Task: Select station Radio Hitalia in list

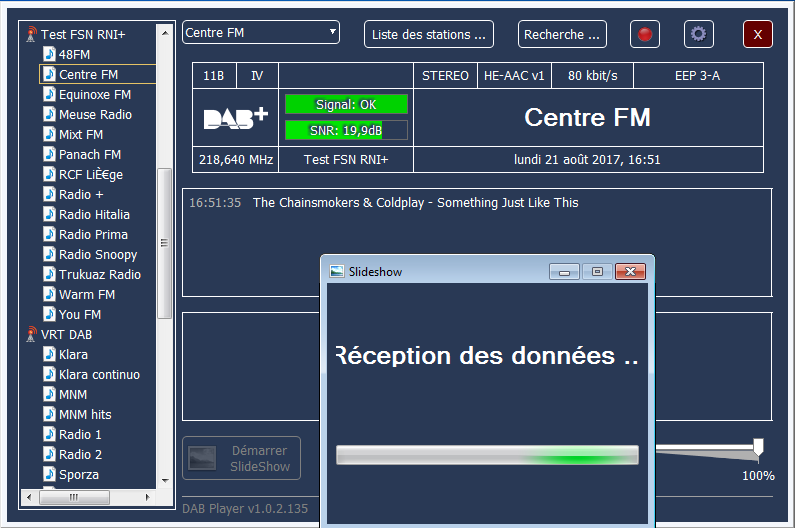Action: [94, 215]
